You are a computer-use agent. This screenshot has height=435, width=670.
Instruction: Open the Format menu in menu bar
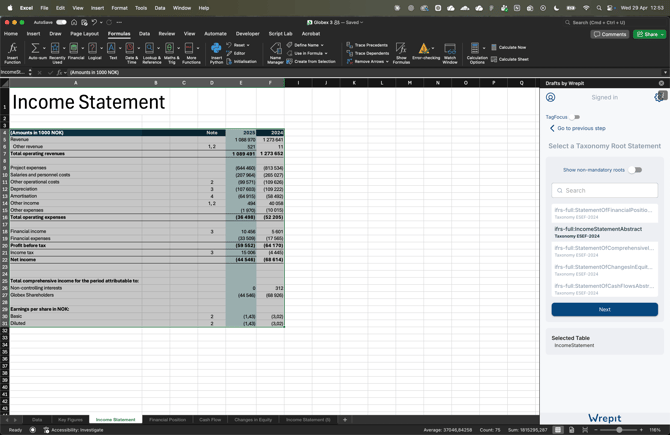point(119,8)
